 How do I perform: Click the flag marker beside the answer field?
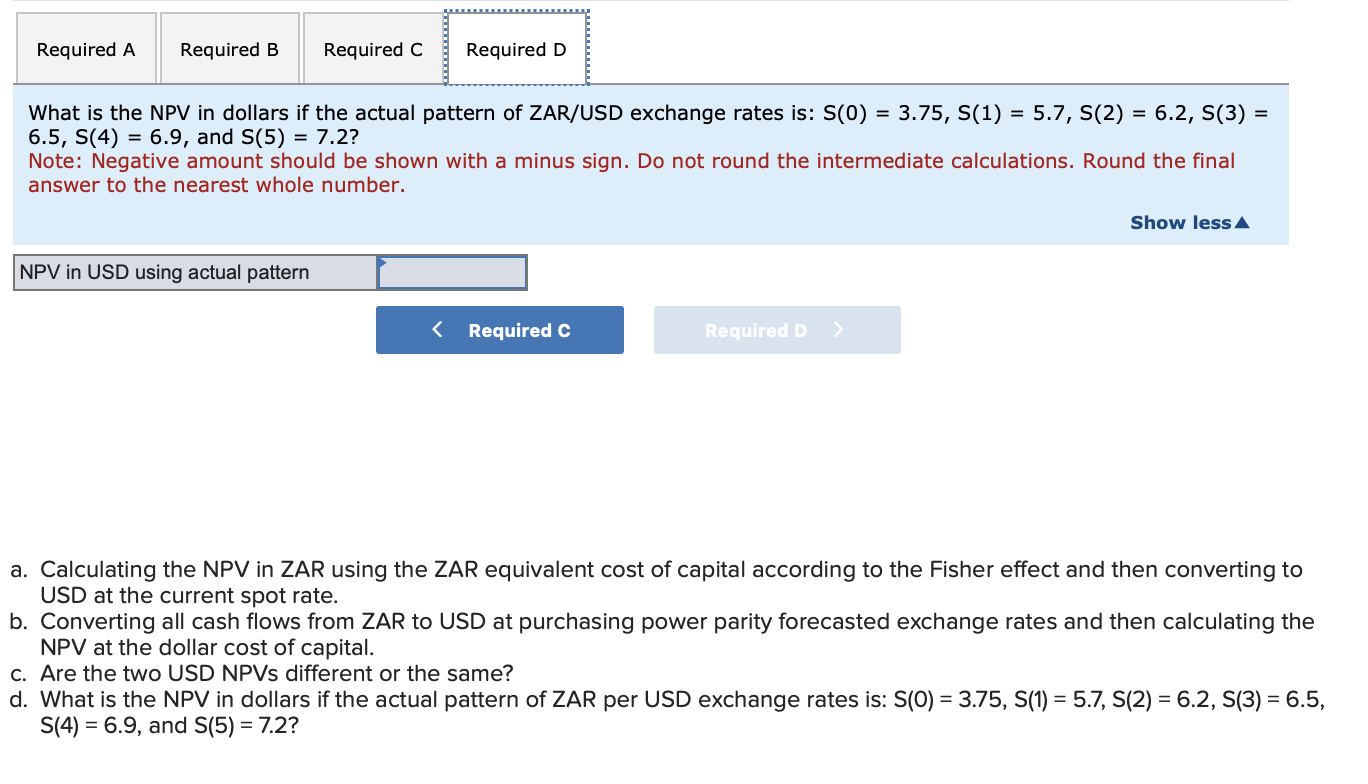coord(381,264)
